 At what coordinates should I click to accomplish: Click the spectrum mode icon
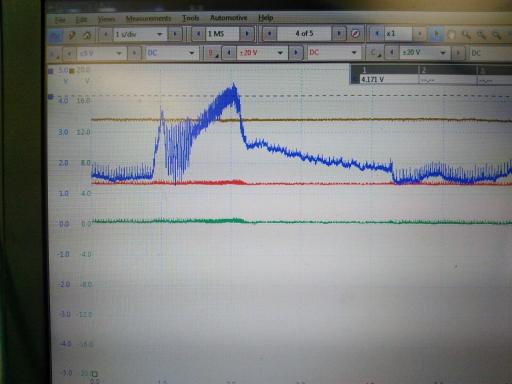[87, 35]
